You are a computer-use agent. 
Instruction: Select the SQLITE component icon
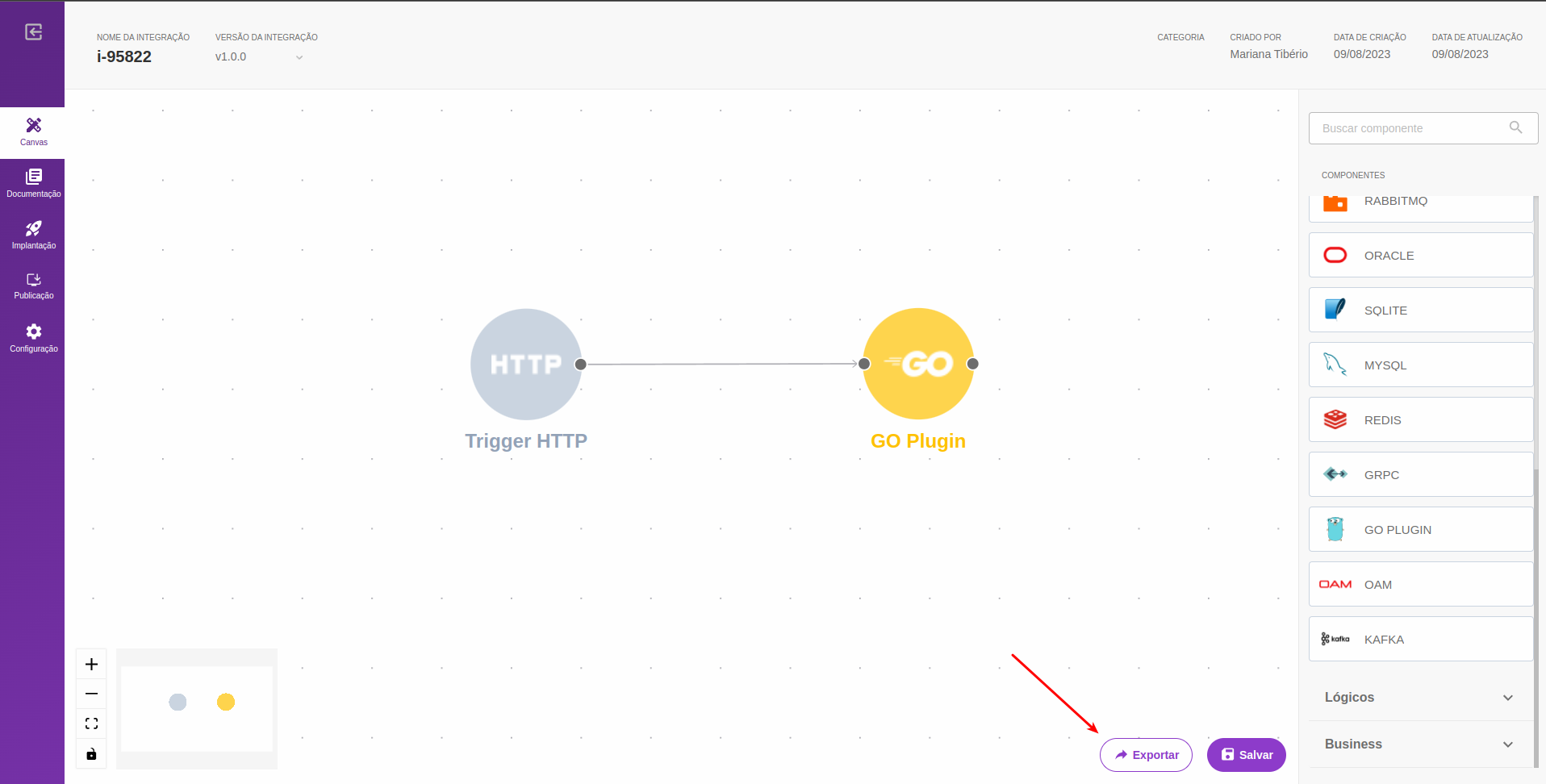pos(1335,310)
